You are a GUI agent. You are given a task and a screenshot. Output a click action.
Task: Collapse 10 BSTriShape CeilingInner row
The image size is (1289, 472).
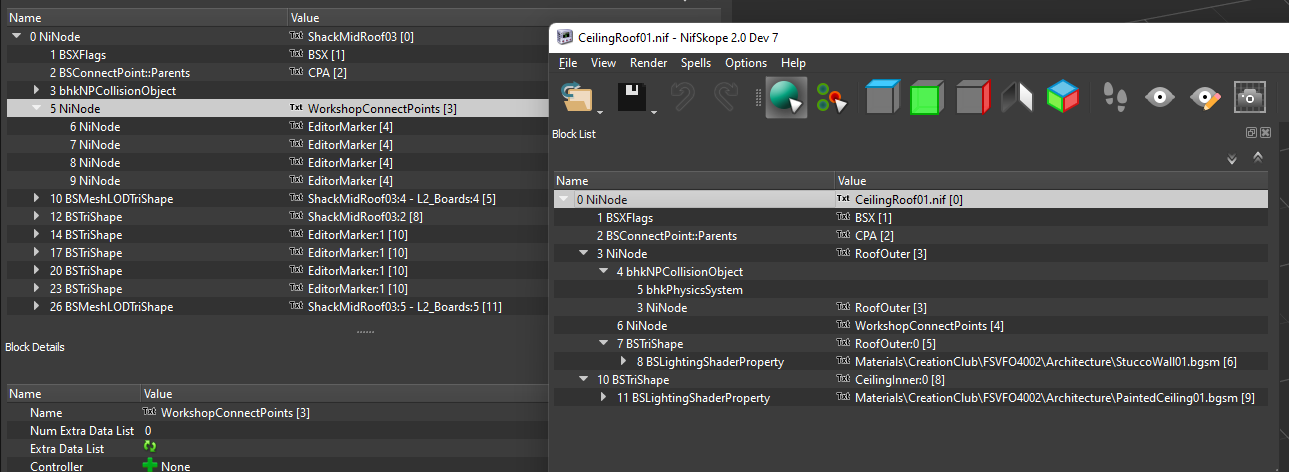click(585, 380)
